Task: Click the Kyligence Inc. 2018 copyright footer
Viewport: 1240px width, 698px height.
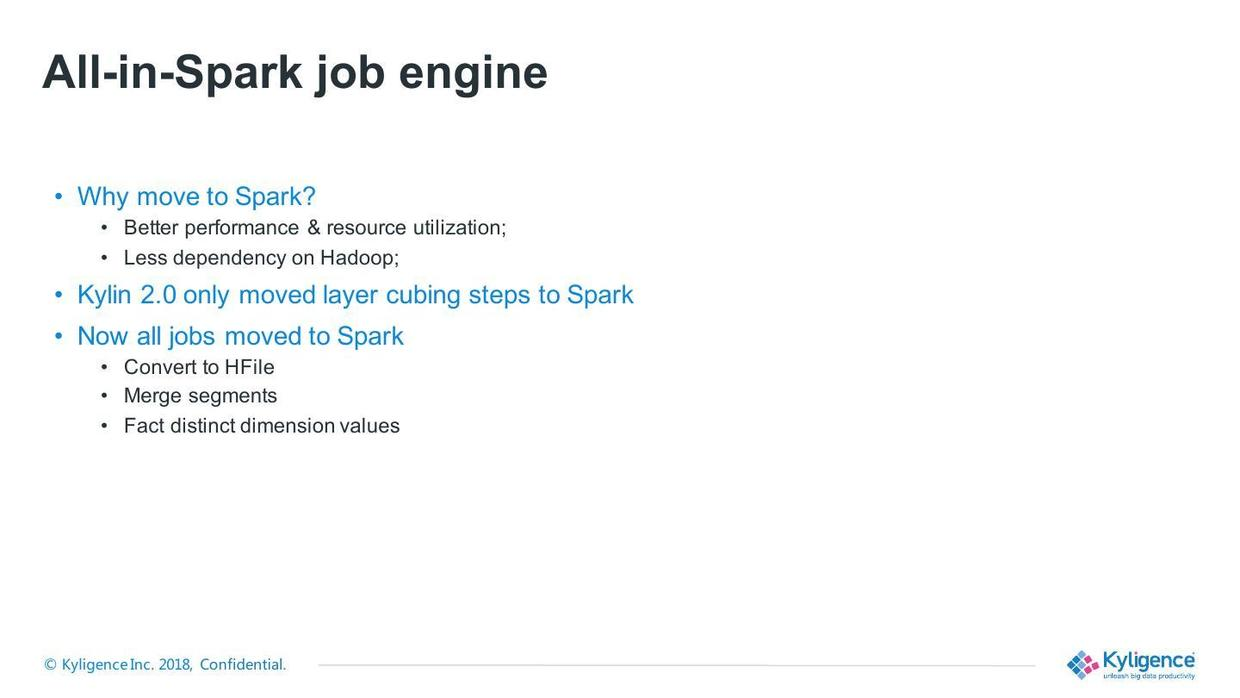Action: click(x=165, y=665)
